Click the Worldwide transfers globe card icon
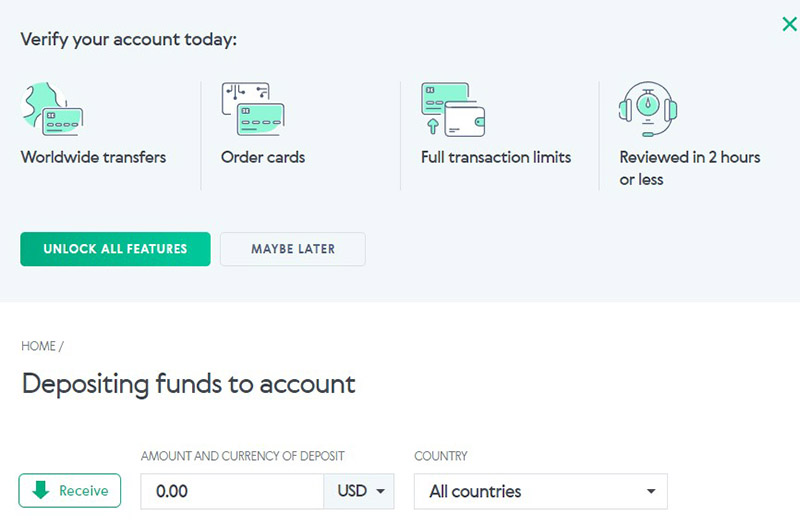The height and width of the screenshot is (527, 800). 51,109
